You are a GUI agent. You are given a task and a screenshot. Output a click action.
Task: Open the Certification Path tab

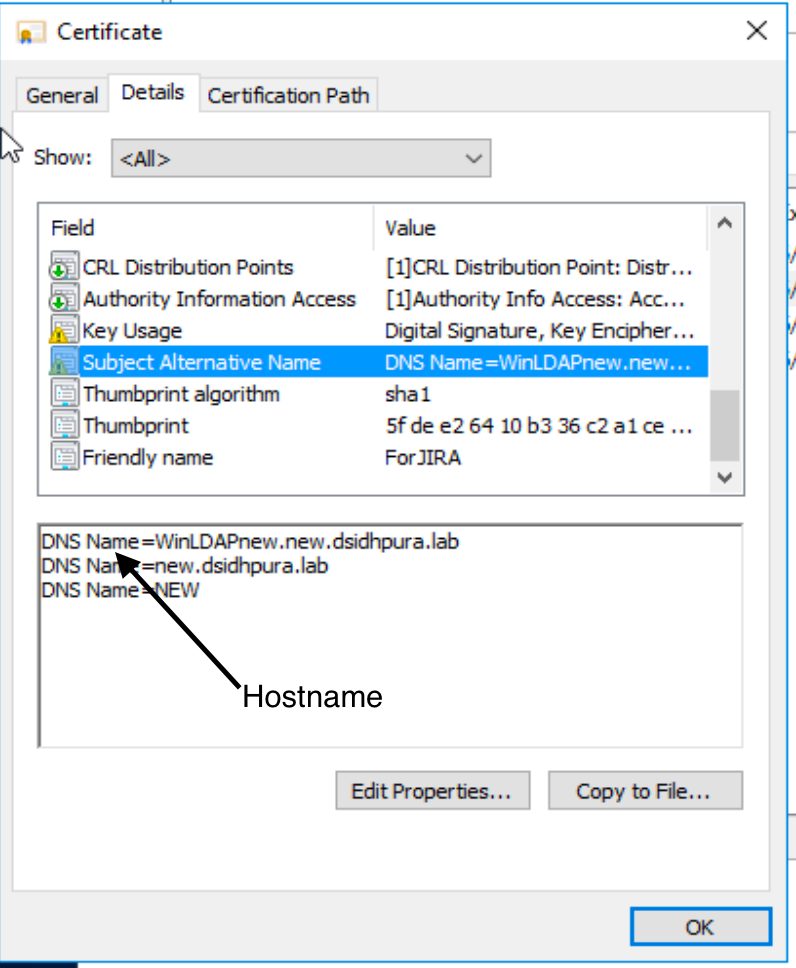pyautogui.click(x=288, y=96)
